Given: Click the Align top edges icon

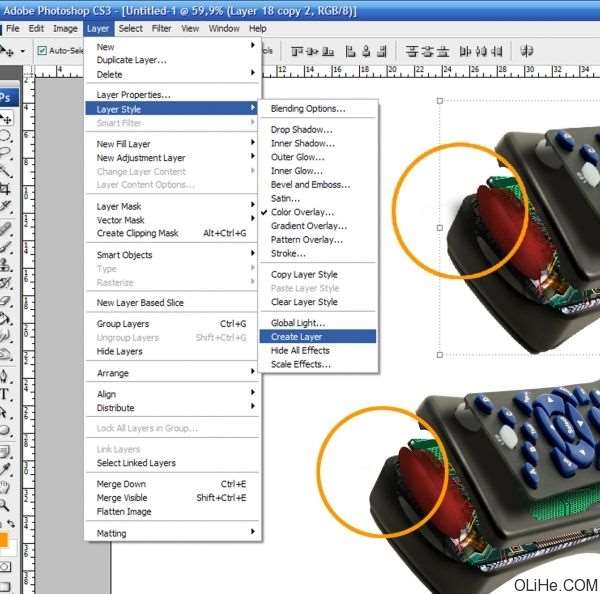Looking at the screenshot, I should point(297,50).
